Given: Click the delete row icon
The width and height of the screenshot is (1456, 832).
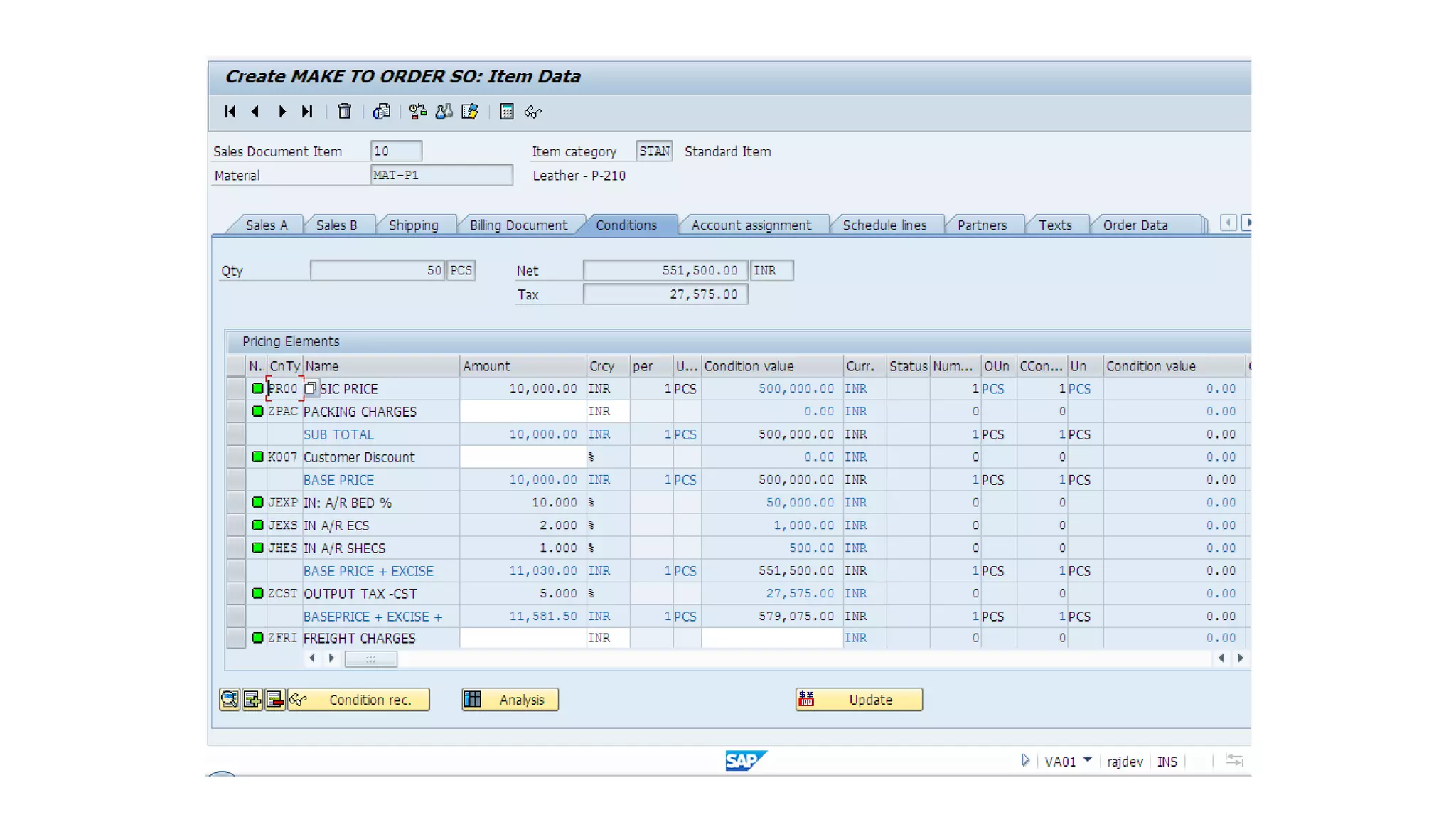Looking at the screenshot, I should [x=274, y=700].
